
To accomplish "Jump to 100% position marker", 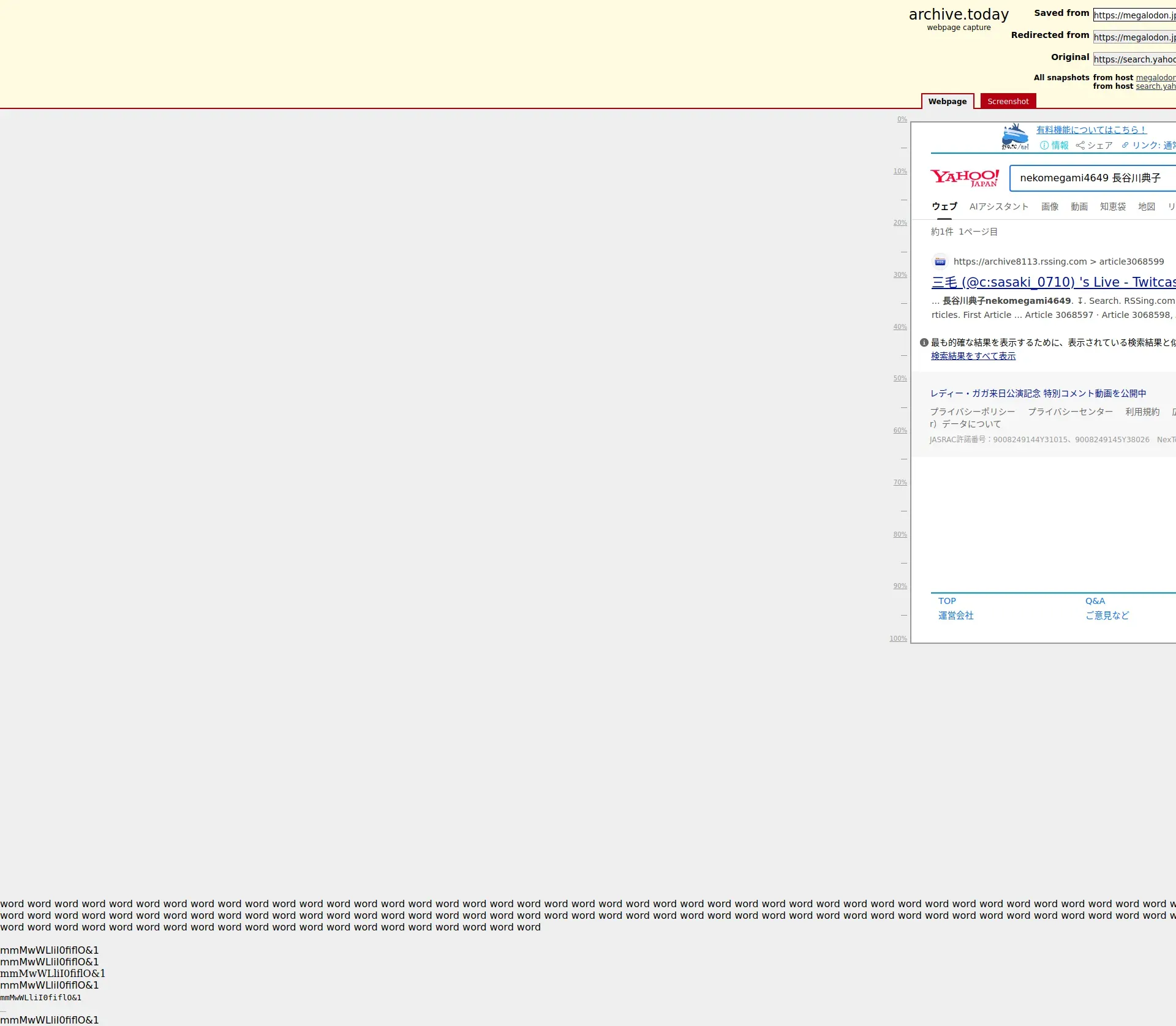I will [898, 639].
